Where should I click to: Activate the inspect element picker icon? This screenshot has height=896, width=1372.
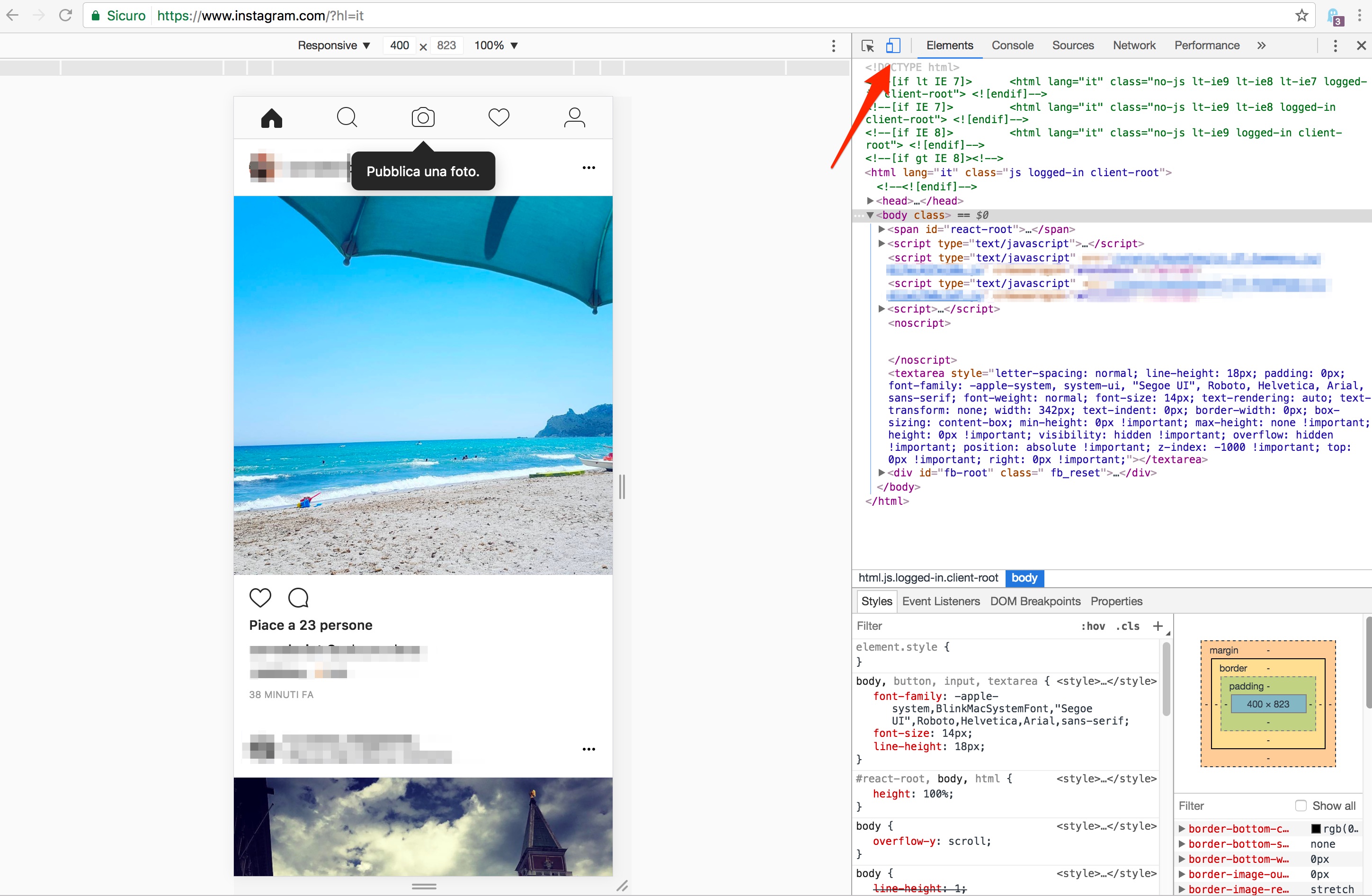(x=867, y=45)
